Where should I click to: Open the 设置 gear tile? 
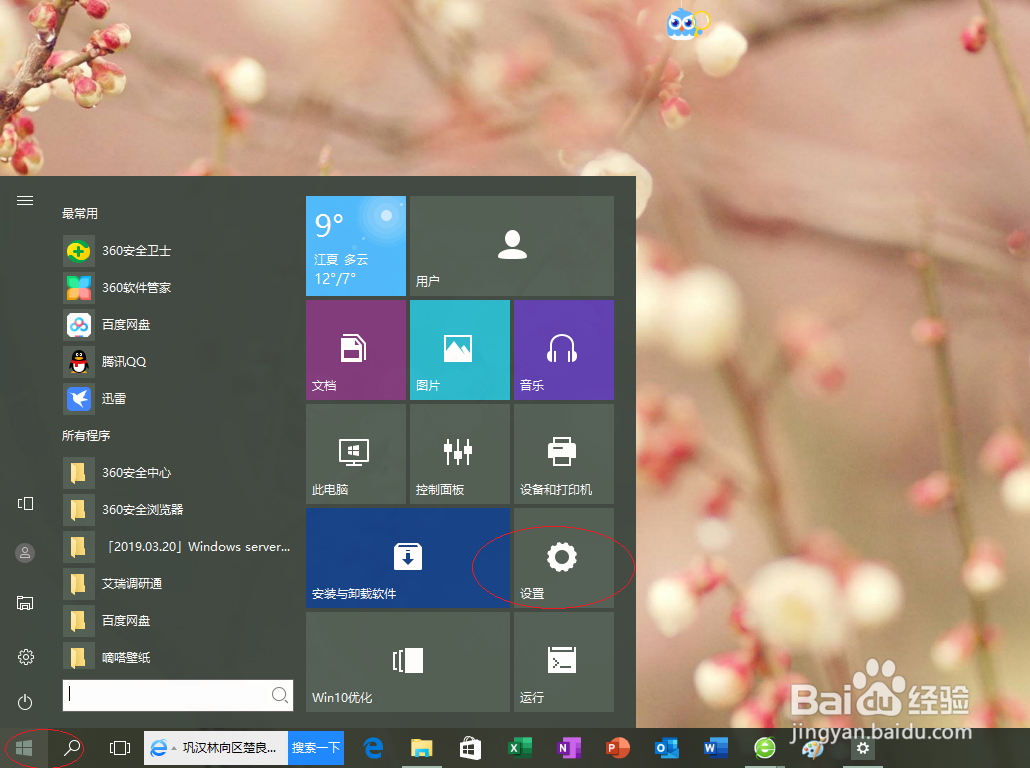tap(564, 558)
